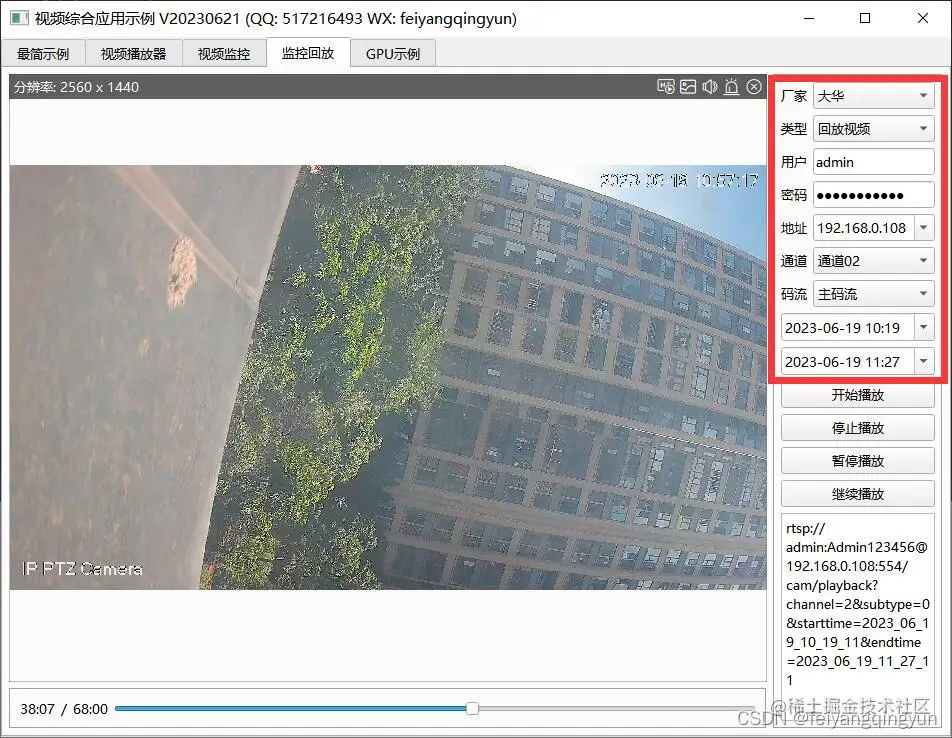
Task: Click the 厂家 label
Action: point(794,96)
